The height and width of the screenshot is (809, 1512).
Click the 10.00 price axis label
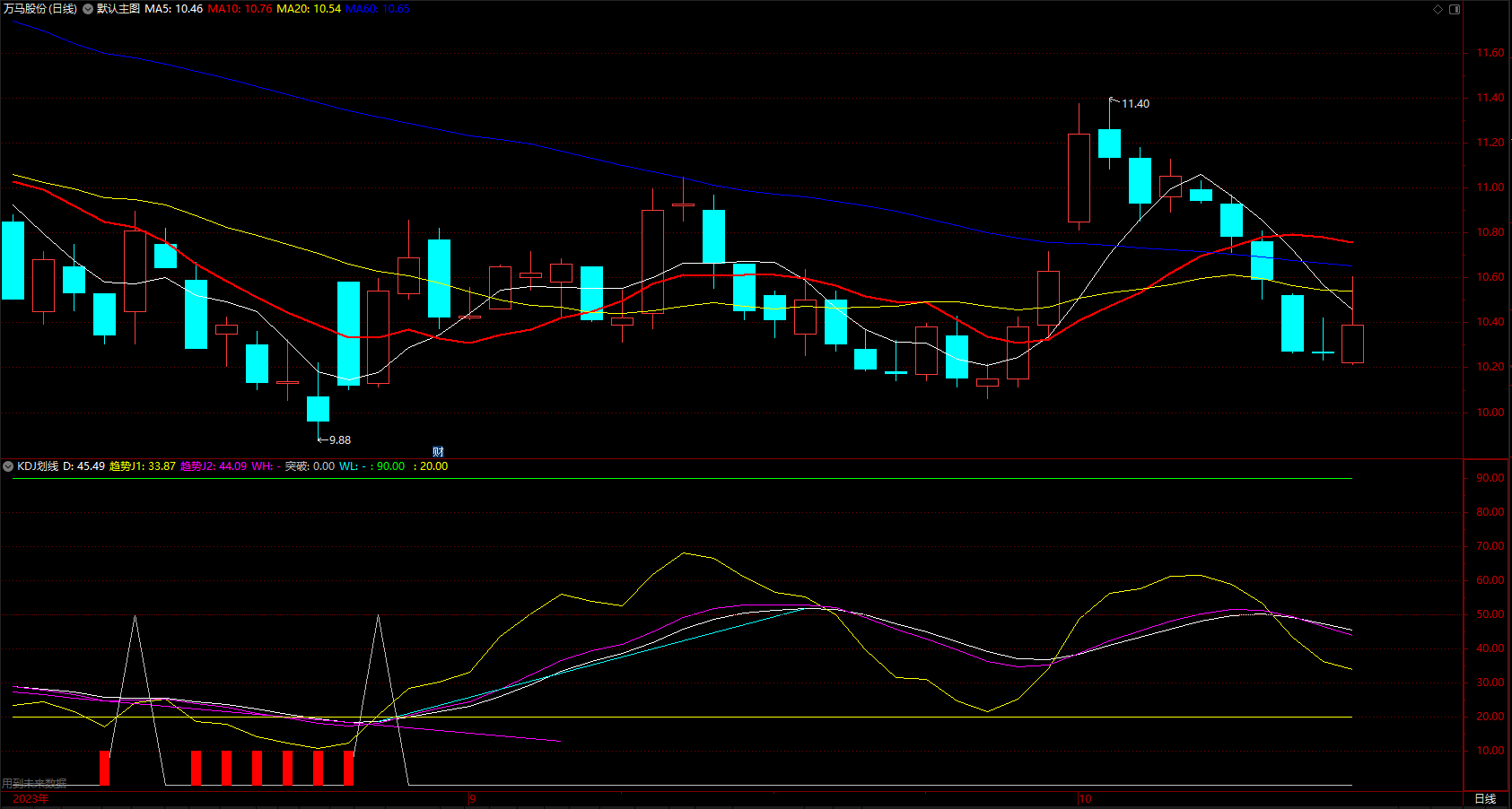pos(1490,413)
